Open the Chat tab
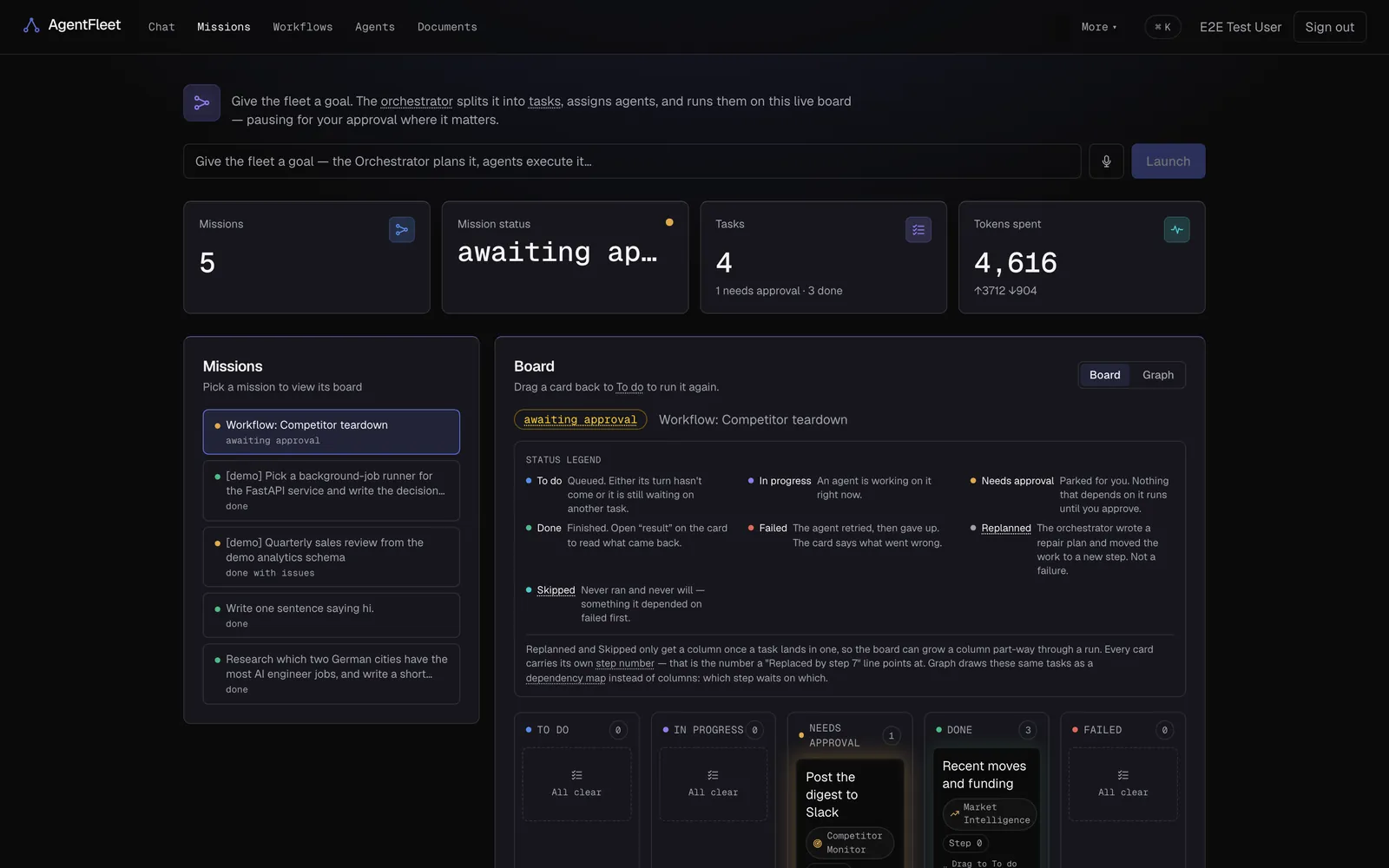 coord(161,27)
